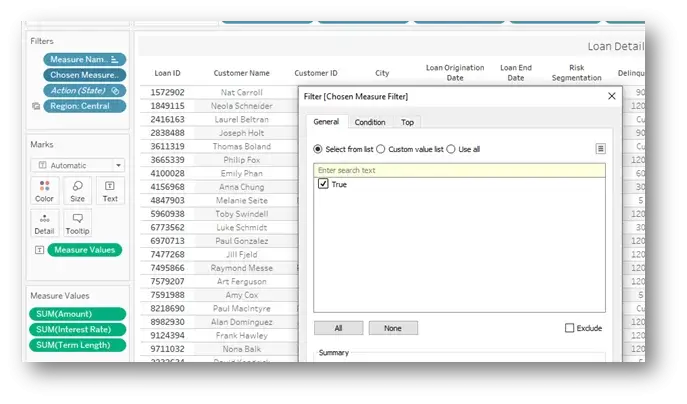Click the text icon beside Measure Values pill
687x404 pixels.
point(39,250)
